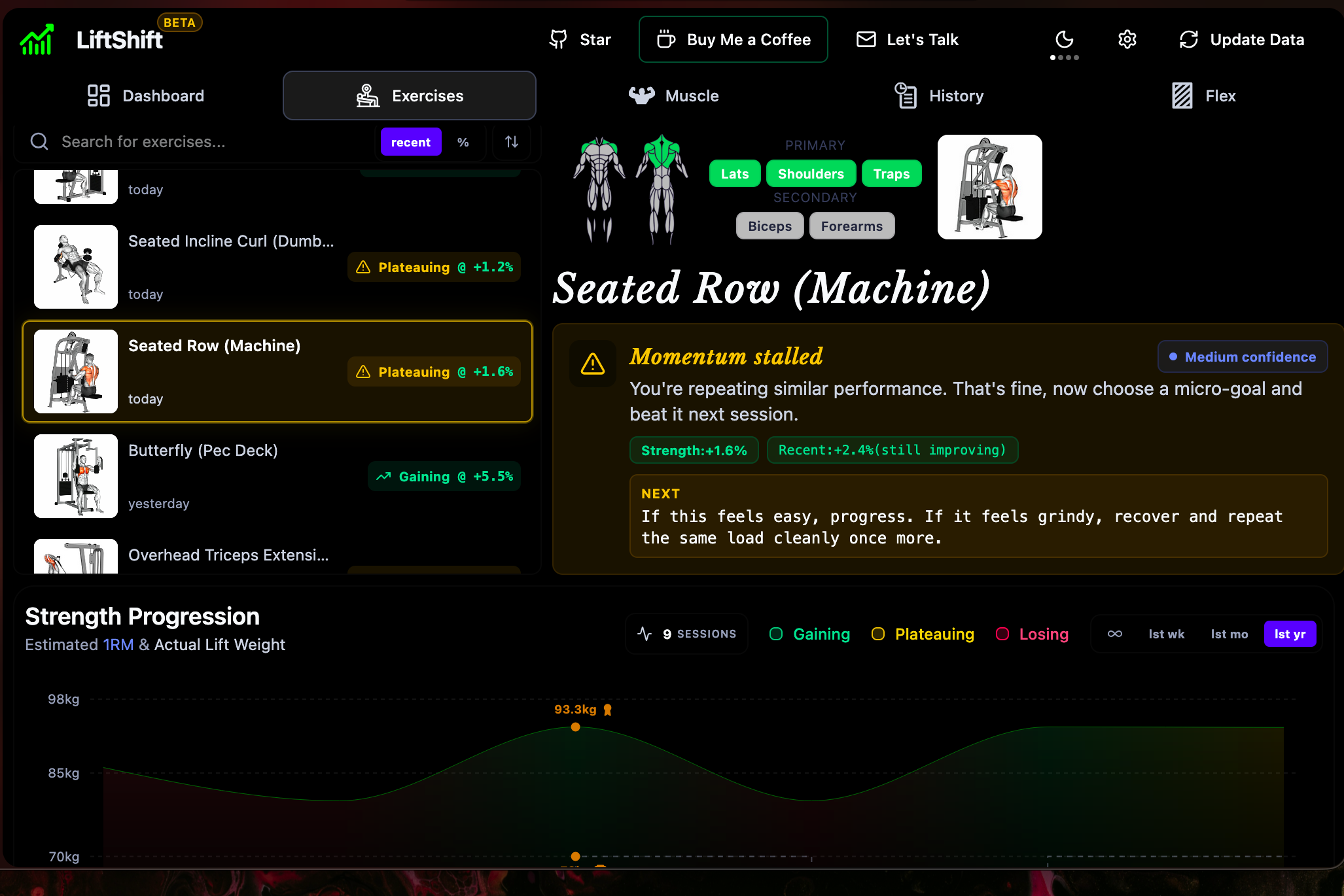Select the infinity all-time range option
1344x896 pixels.
[x=1114, y=634]
